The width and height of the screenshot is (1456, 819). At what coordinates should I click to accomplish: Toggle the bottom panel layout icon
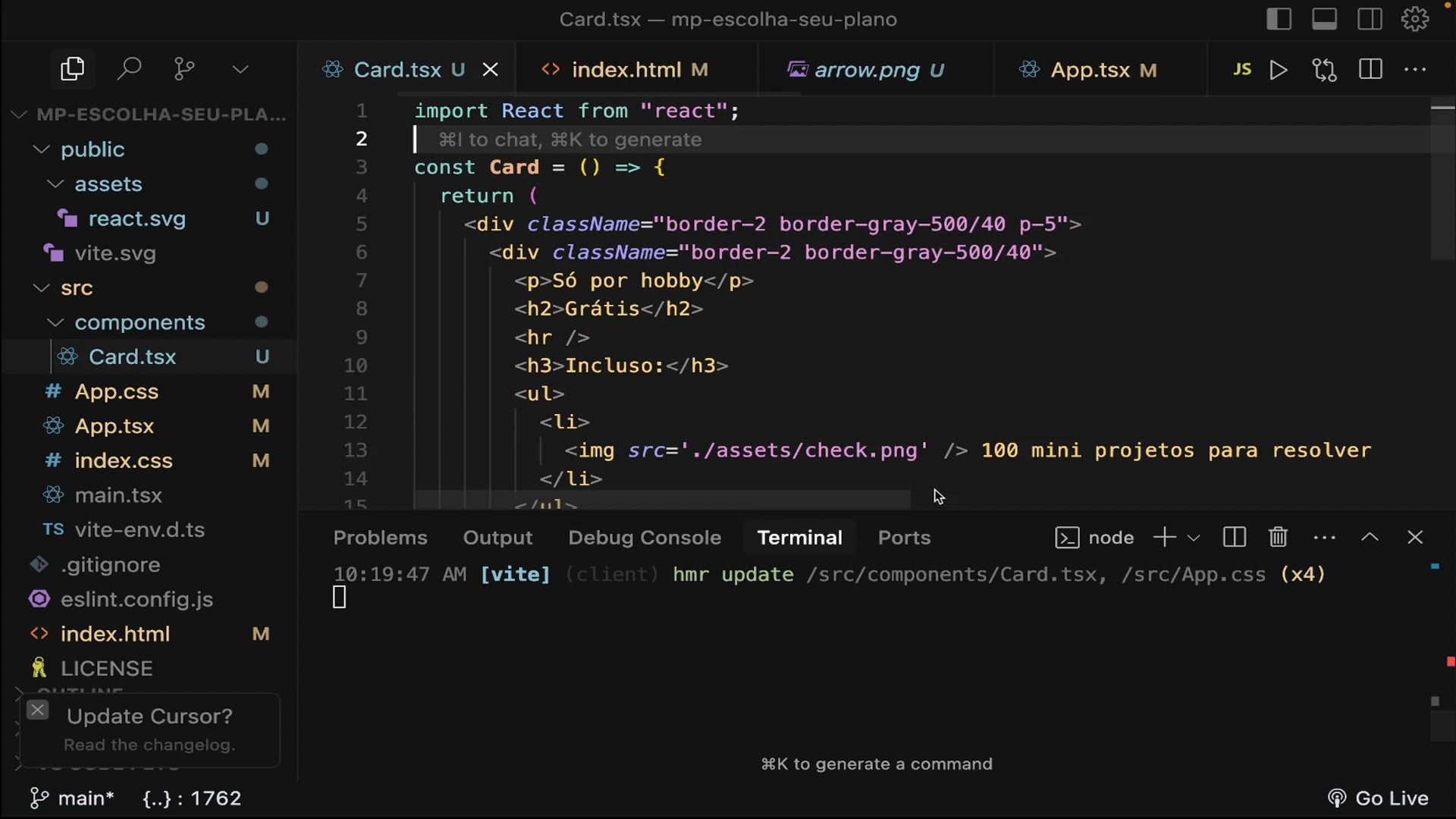pos(1324,19)
